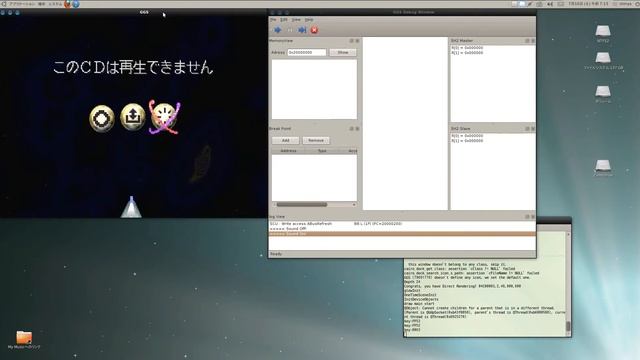Select the SCU write access log line
Screen dimensions: 640x360
click(402, 224)
